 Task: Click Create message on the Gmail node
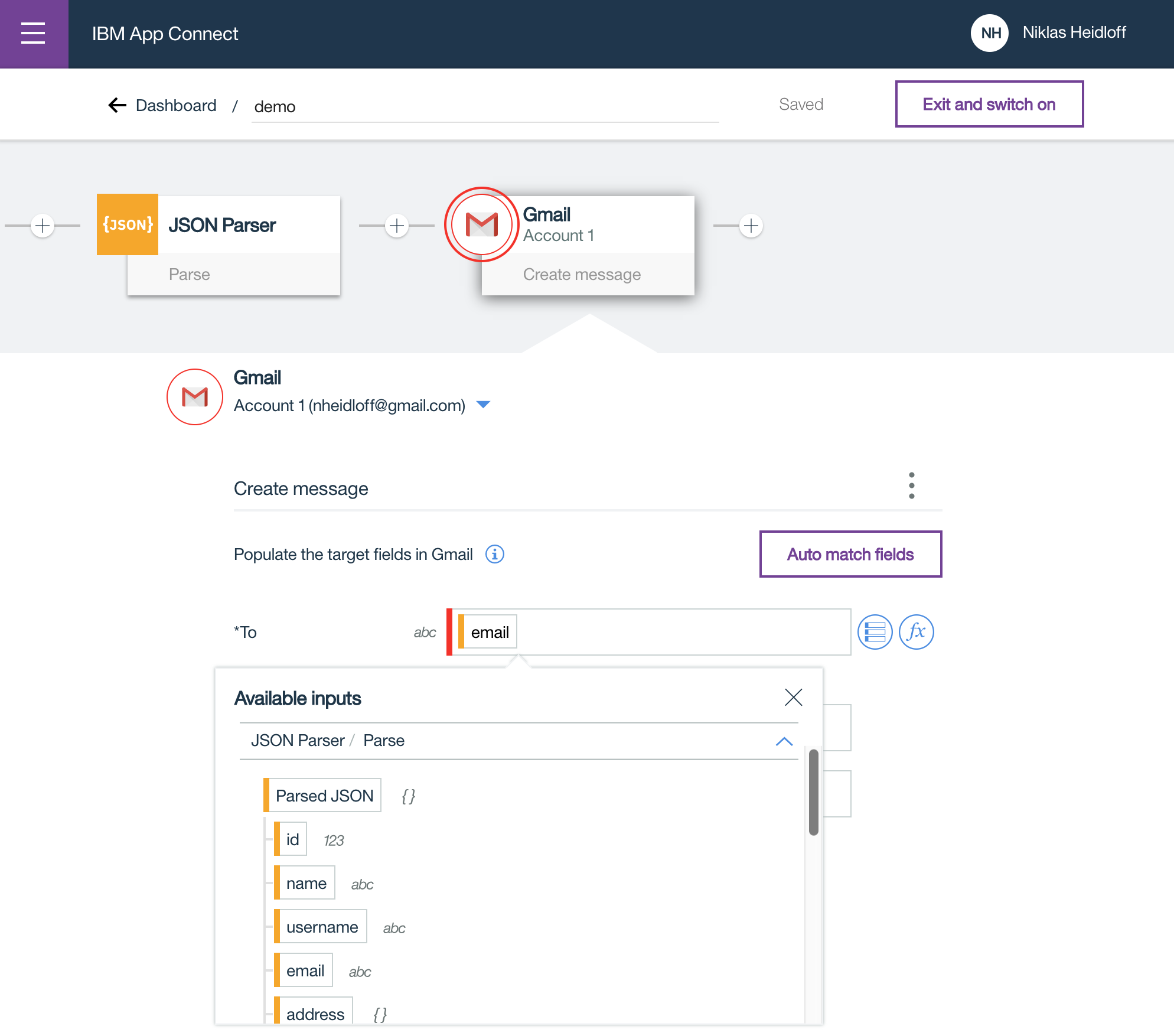(582, 275)
